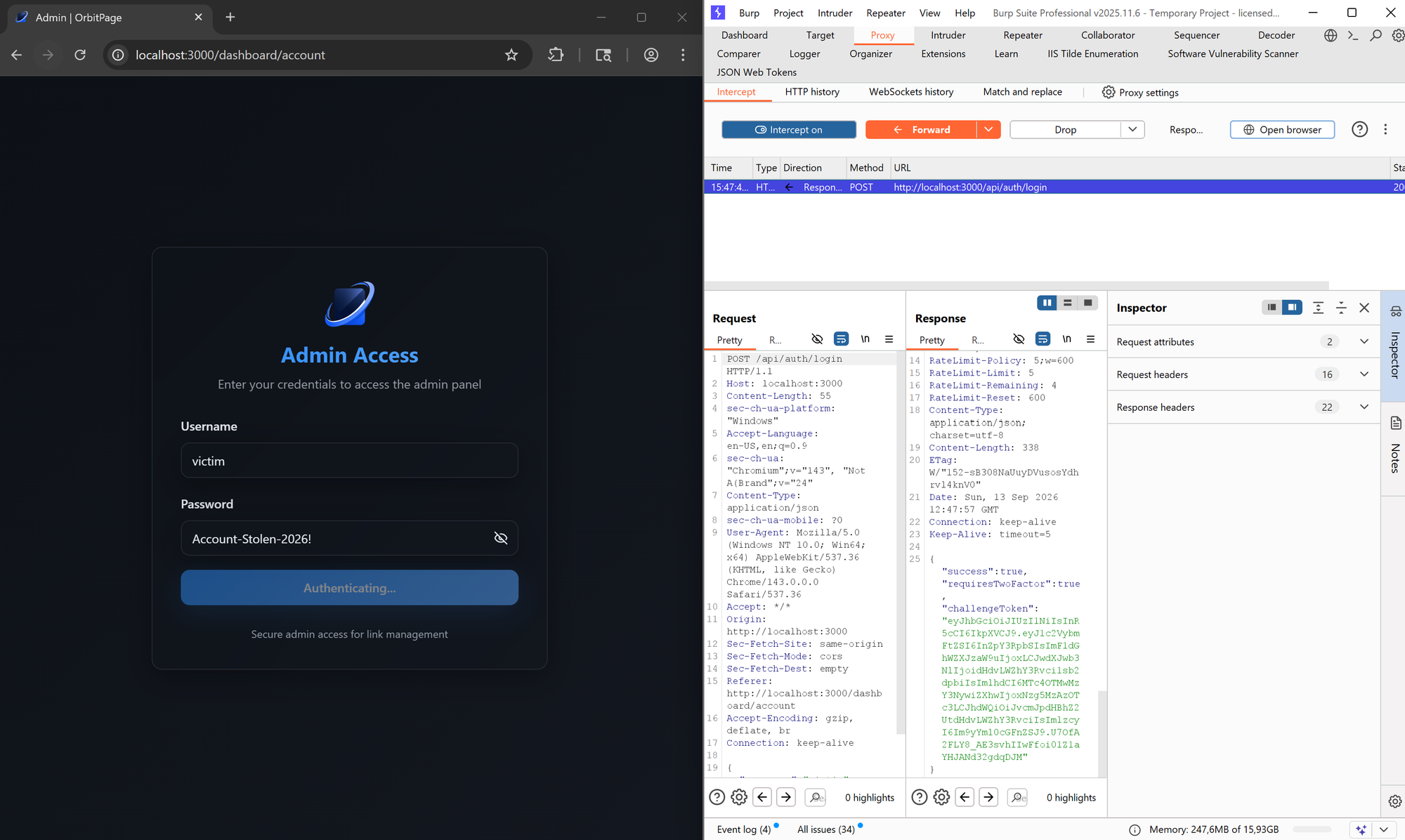The height and width of the screenshot is (840, 1405).
Task: Toggle the Intercept on button
Action: 789,129
